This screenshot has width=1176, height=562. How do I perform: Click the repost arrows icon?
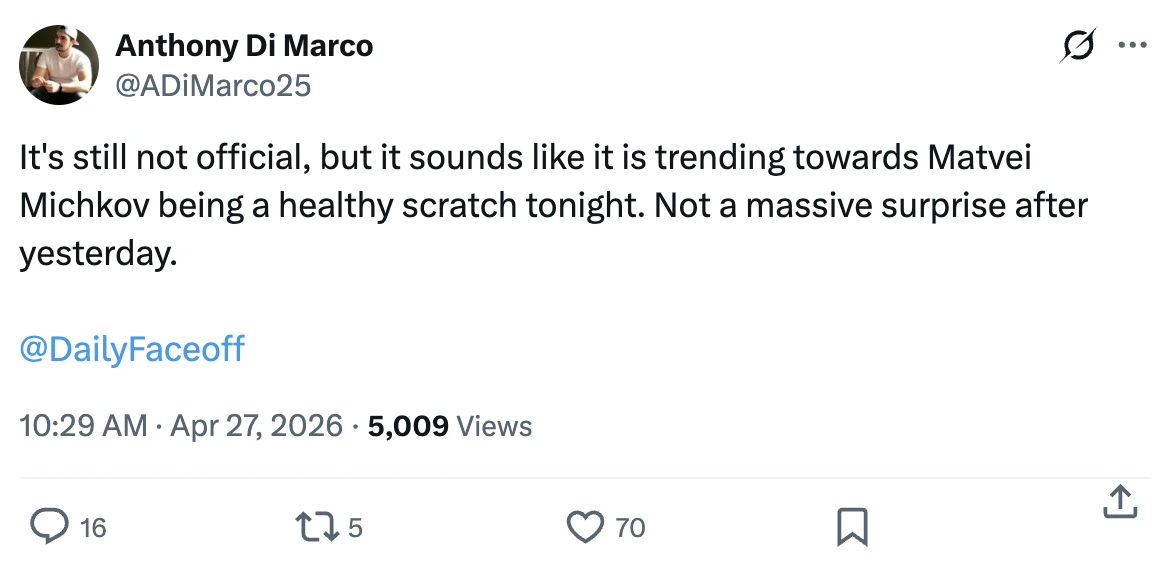click(x=316, y=526)
